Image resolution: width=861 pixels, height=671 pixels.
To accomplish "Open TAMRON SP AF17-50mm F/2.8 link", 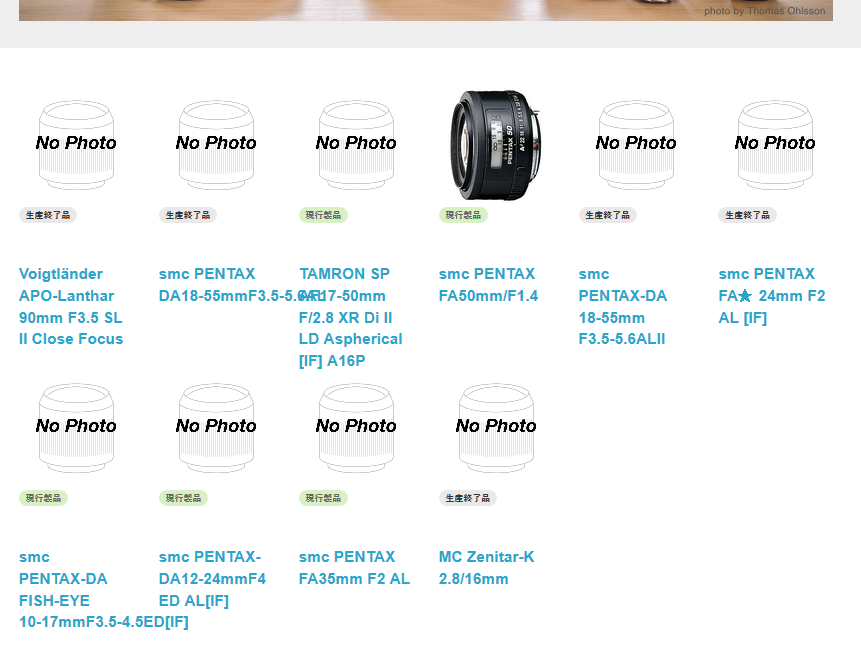I will pyautogui.click(x=350, y=317).
